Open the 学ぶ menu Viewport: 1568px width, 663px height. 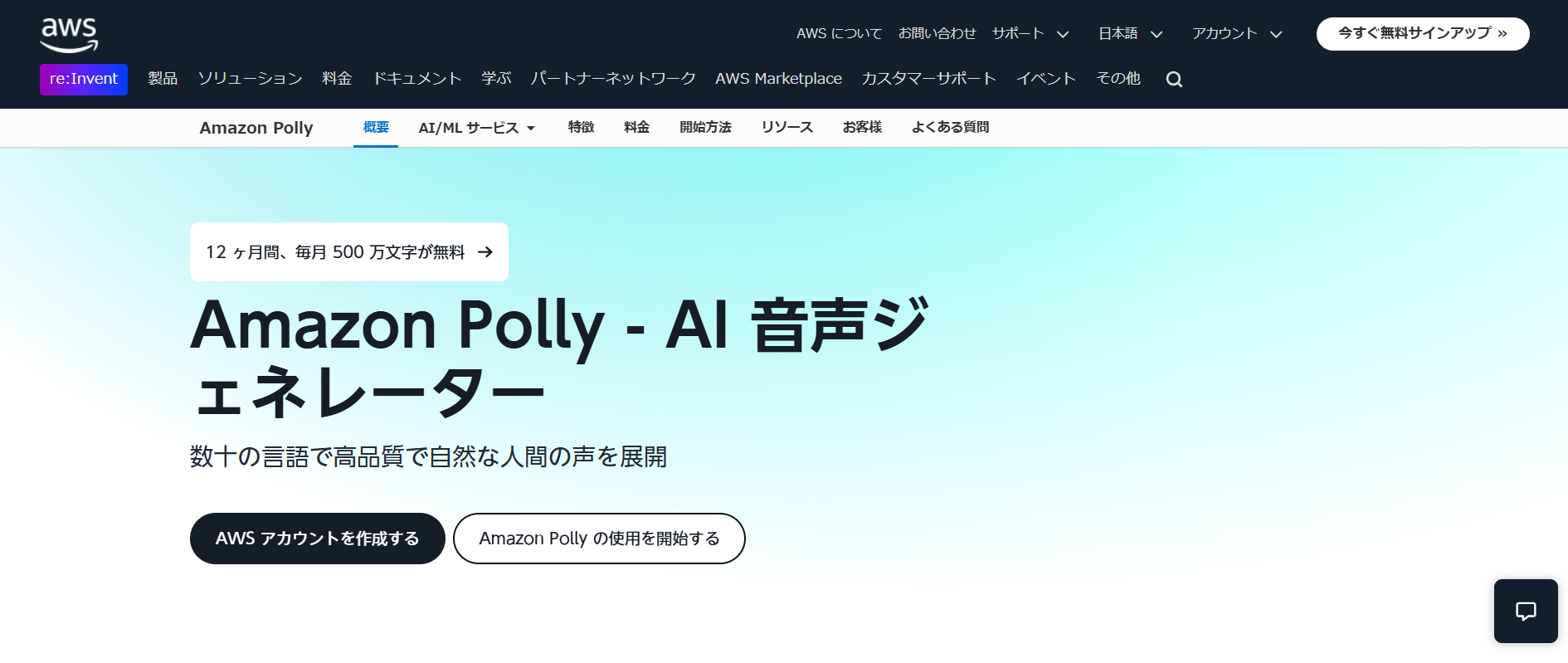pos(496,78)
